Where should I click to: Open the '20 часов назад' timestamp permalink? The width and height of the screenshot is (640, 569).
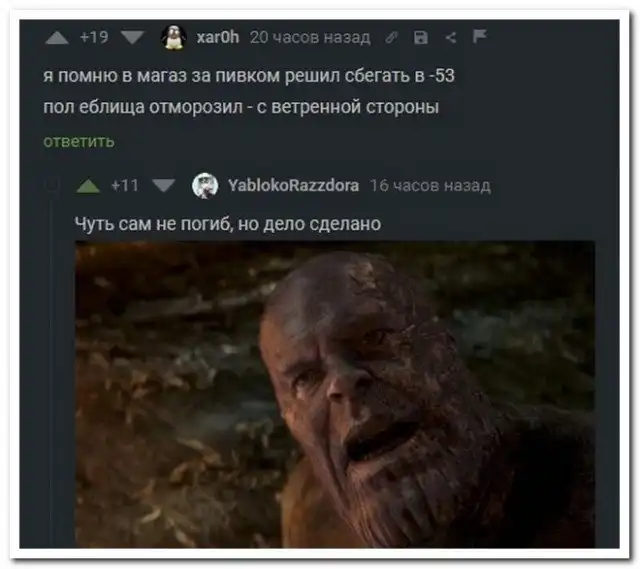coord(310,38)
